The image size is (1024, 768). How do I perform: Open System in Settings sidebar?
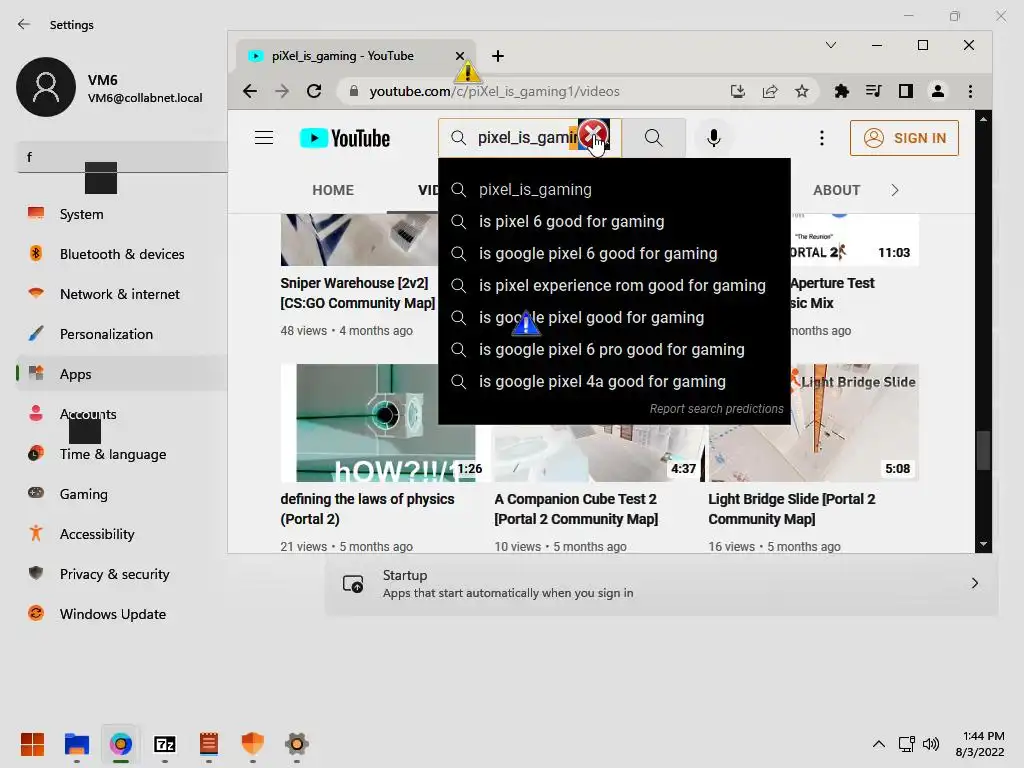(x=121, y=214)
